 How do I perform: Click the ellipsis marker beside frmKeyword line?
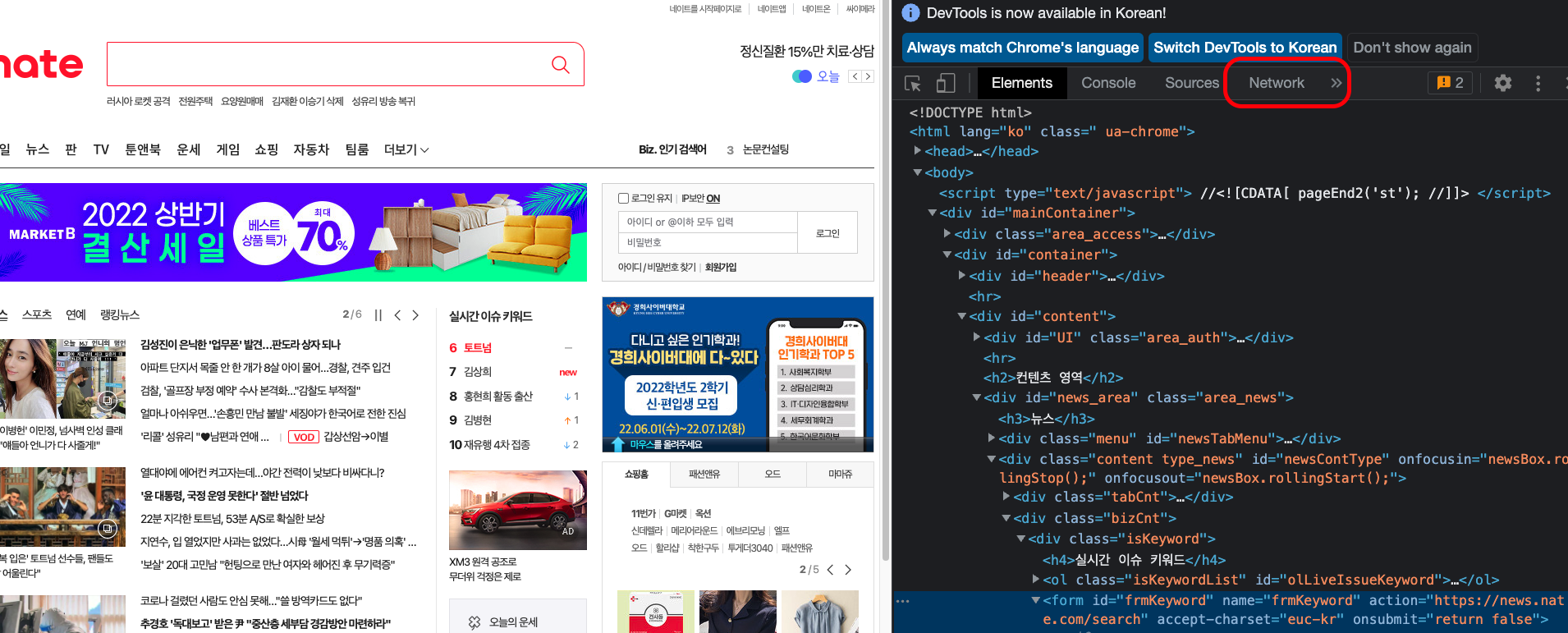tap(903, 601)
